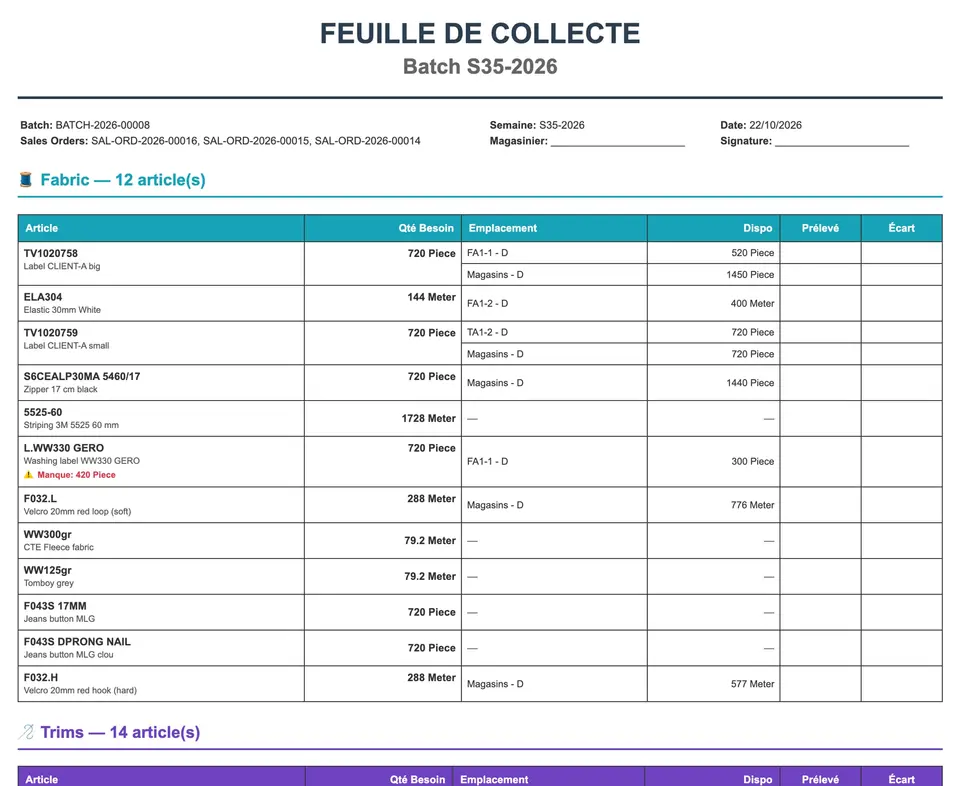Click article code TV1020758
The height and width of the screenshot is (786, 960).
point(51,253)
